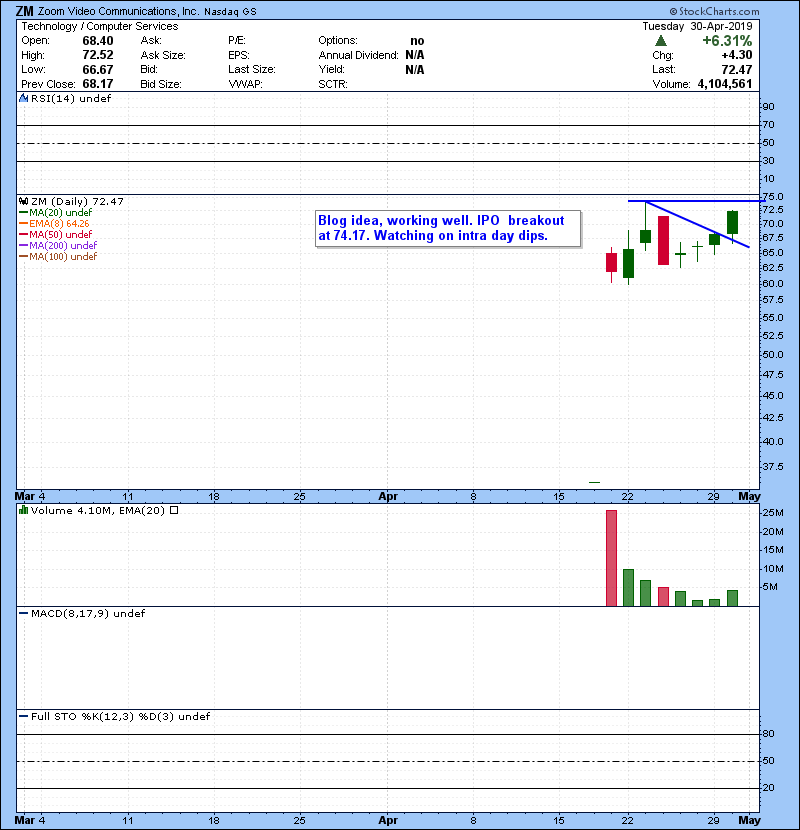Click the MA(100) undef legend entry
Screen dimensions: 800x830
point(63,257)
